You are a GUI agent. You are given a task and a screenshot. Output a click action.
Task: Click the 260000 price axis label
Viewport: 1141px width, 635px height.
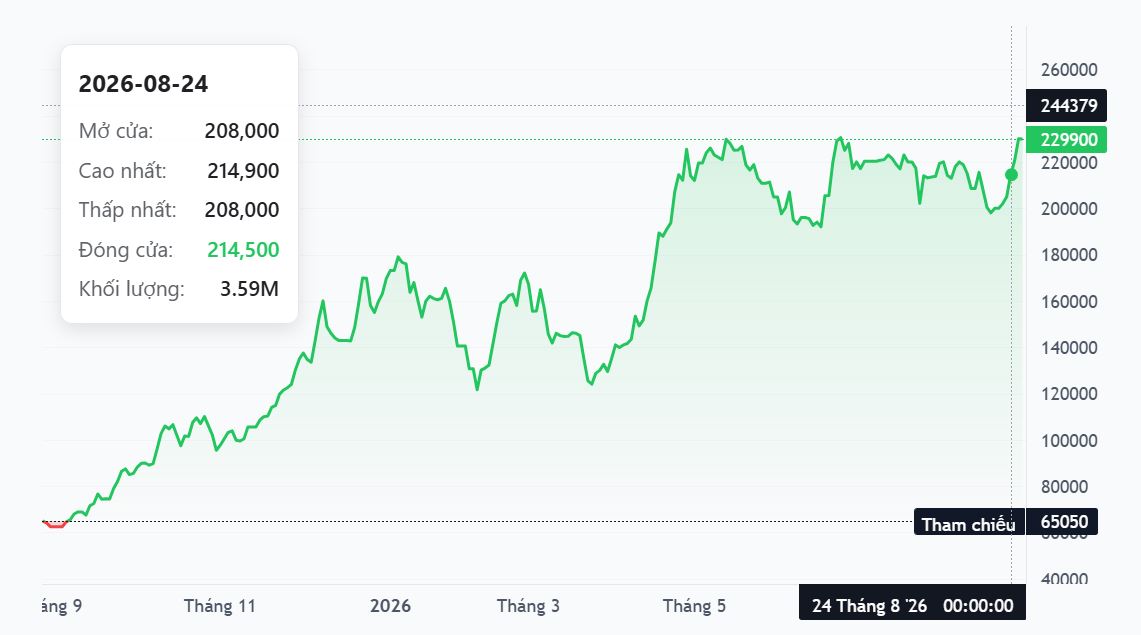click(x=1069, y=70)
